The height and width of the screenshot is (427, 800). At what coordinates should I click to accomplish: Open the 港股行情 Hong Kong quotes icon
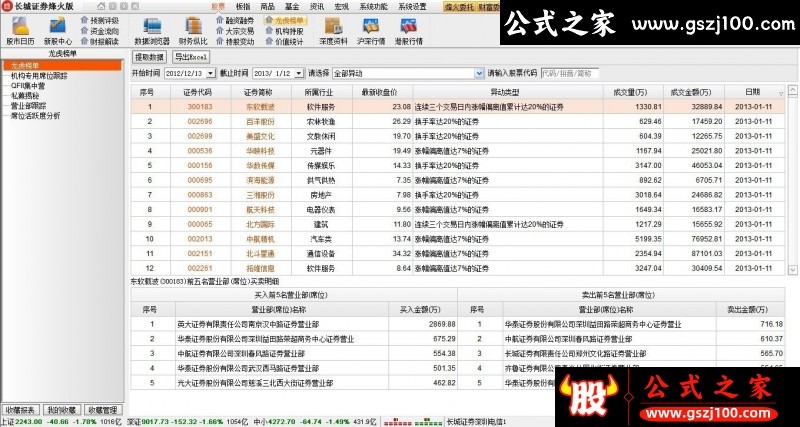coord(409,31)
